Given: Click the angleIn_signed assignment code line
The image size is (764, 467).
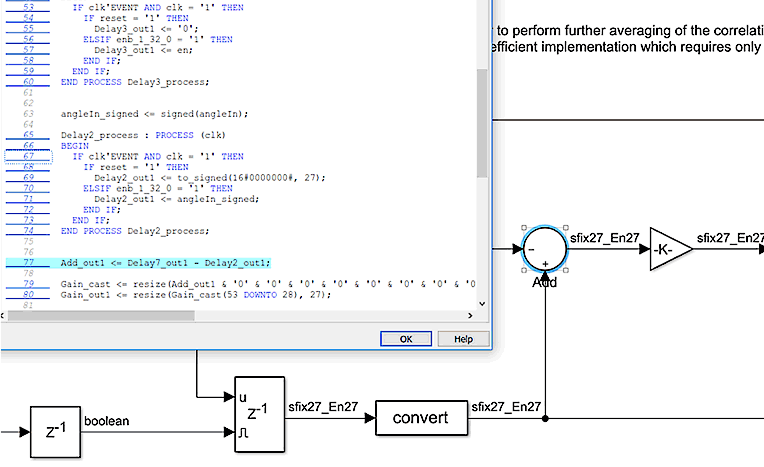Looking at the screenshot, I should 160,113.
